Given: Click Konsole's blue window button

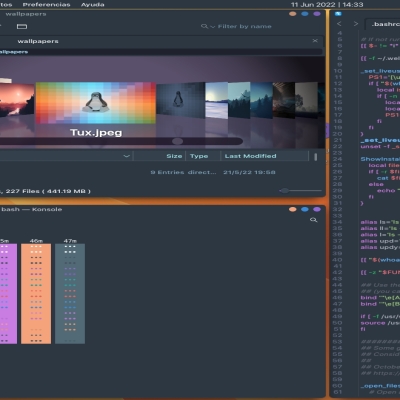Looking at the screenshot, I should 305,209.
